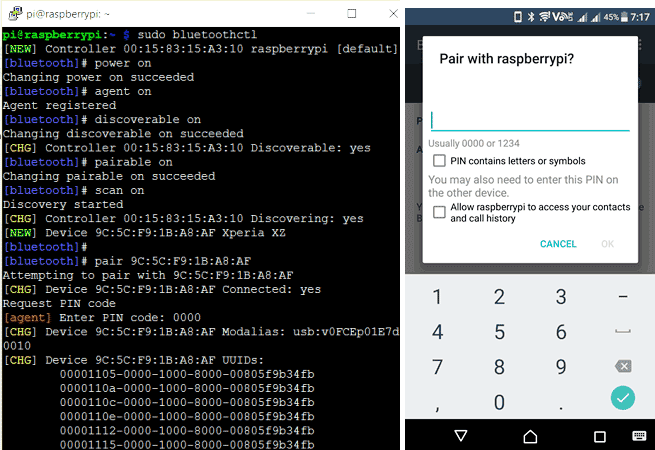Click UUID 0000110c-0000-1000-8000-00805f9b34fb line
655x450 pixels.
(187, 403)
